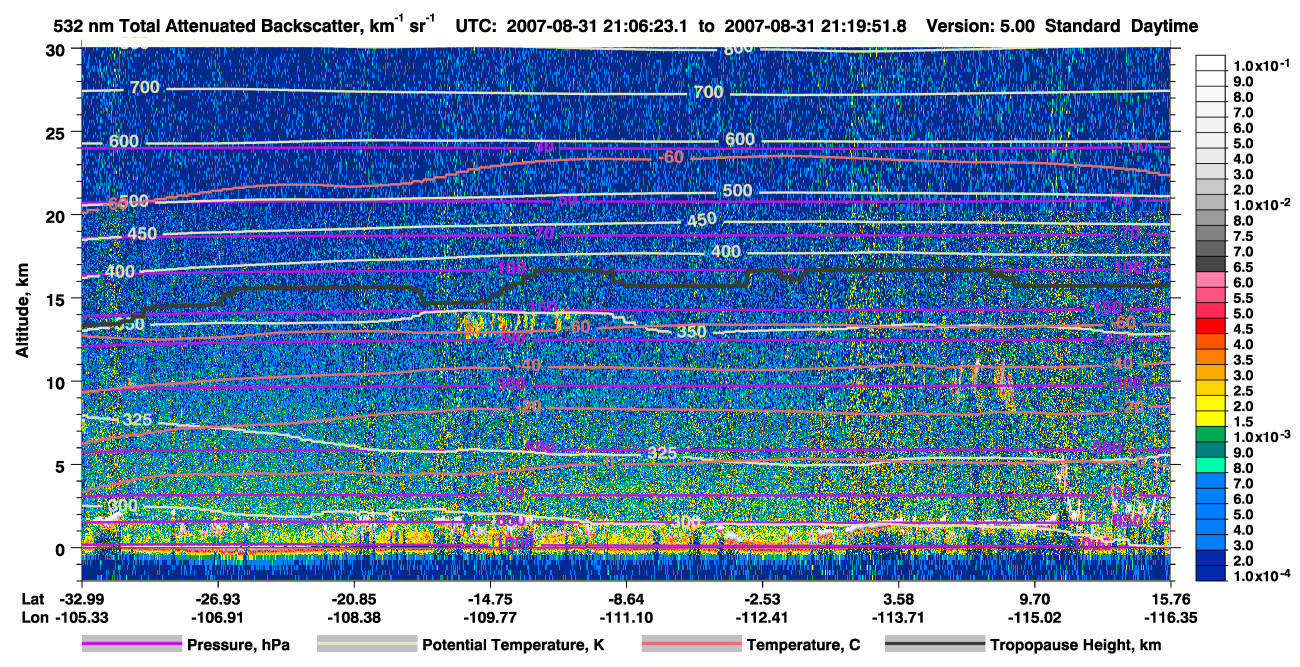Click the 'Lat' axis row label
The height and width of the screenshot is (667, 1300).
(32, 597)
